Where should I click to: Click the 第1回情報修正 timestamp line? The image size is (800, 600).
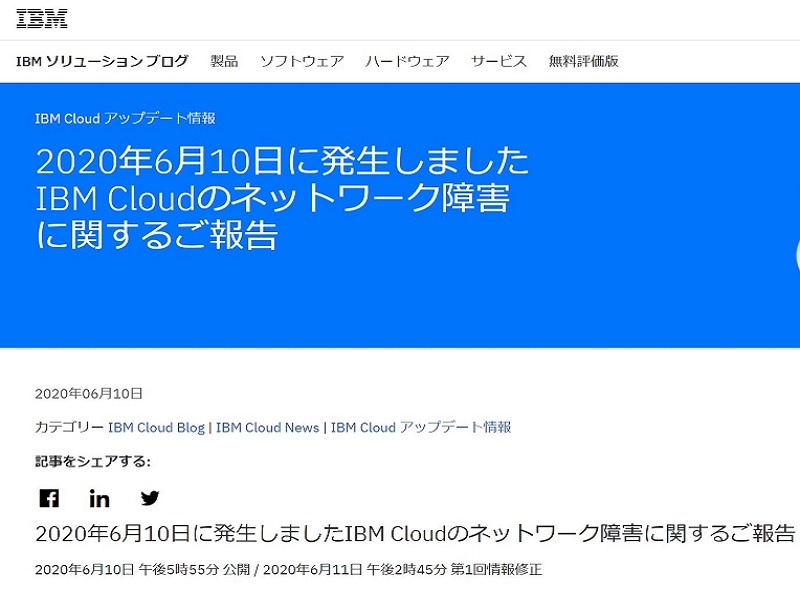288,569
